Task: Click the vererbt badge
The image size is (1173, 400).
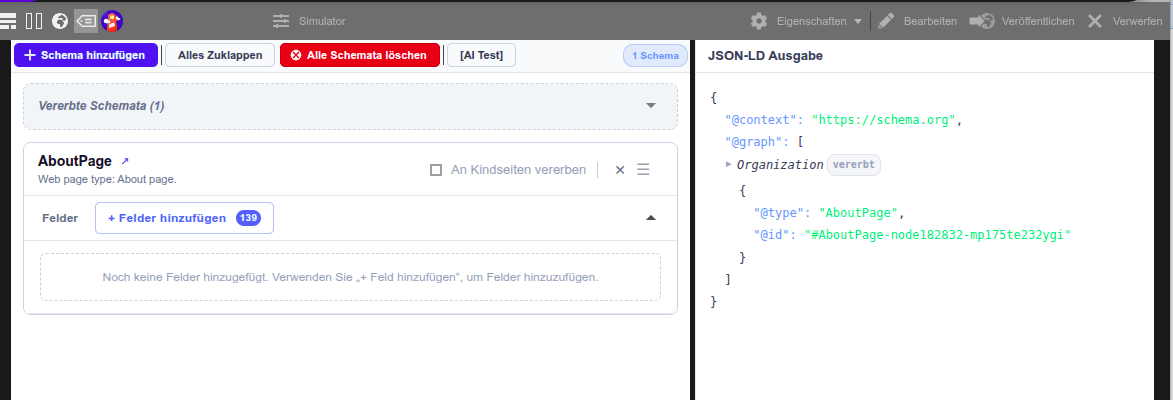Action: coord(854,165)
